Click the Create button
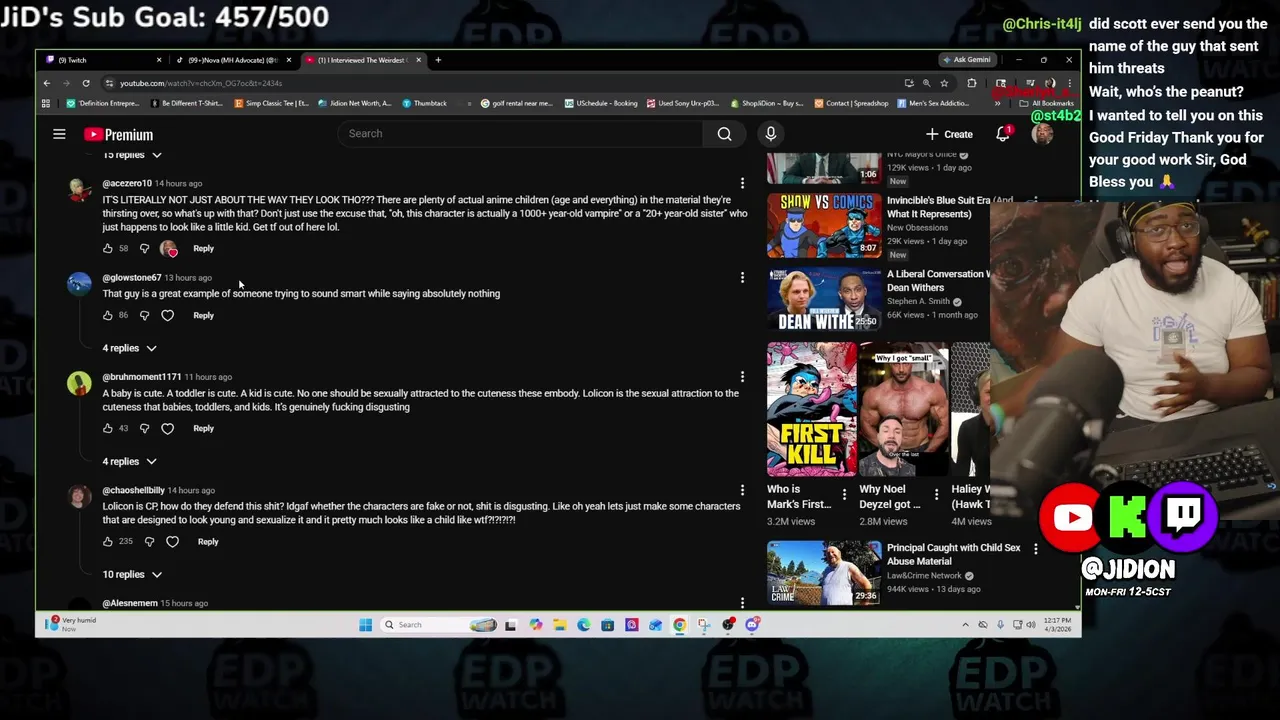1280x720 pixels. click(949, 134)
